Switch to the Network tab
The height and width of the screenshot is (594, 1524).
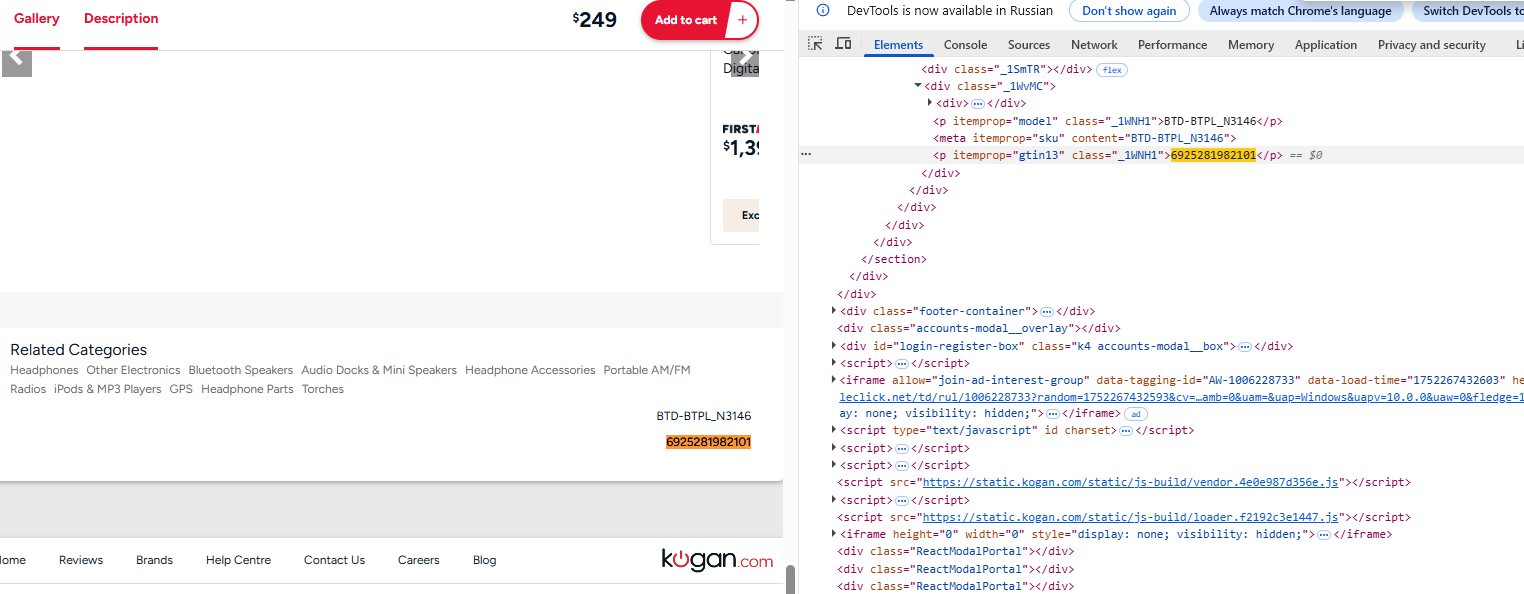tap(1094, 45)
